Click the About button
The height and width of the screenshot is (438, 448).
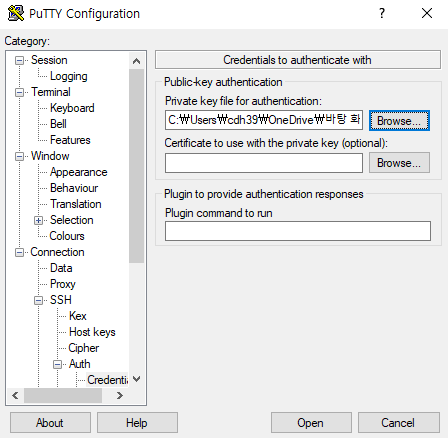point(50,423)
